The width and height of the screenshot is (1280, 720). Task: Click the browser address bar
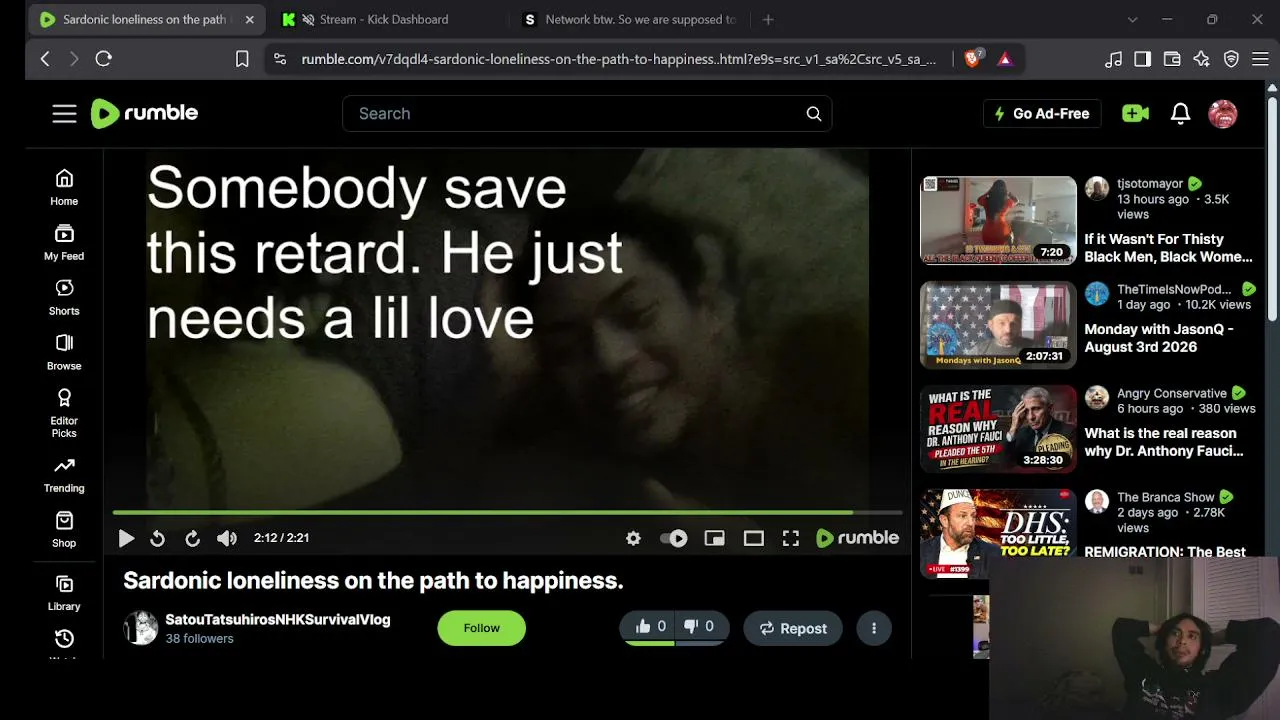[x=618, y=59]
